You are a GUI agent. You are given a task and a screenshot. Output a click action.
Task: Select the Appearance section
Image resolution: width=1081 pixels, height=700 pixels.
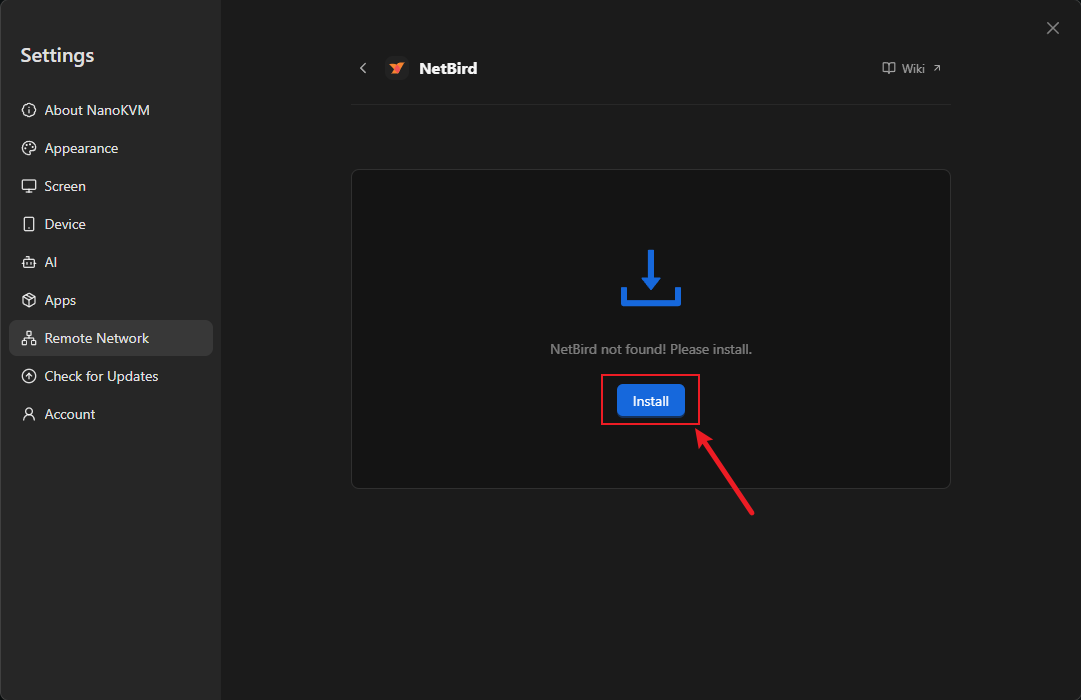click(x=111, y=148)
